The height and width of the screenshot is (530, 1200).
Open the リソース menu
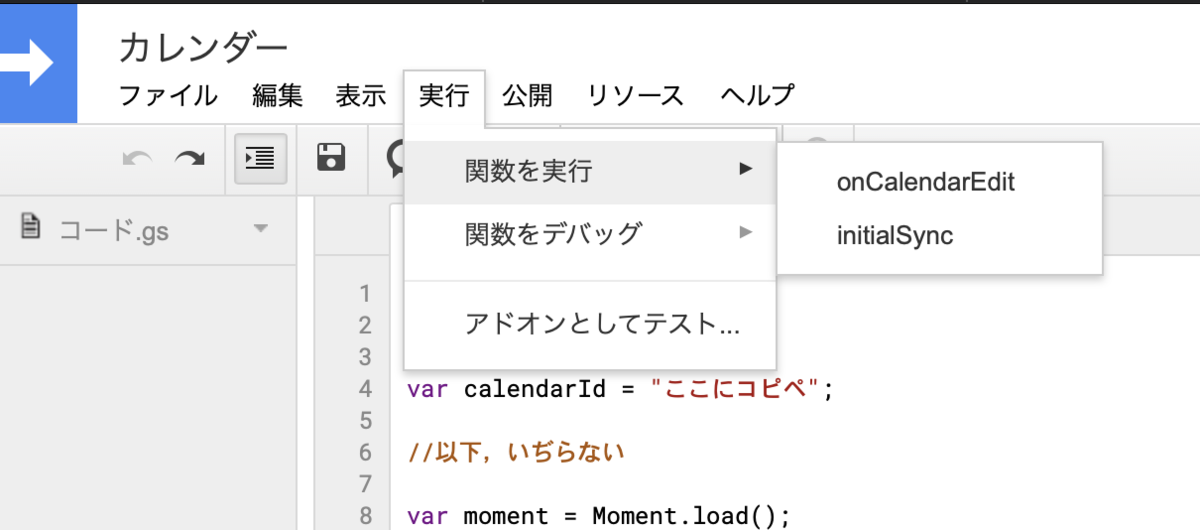[636, 96]
